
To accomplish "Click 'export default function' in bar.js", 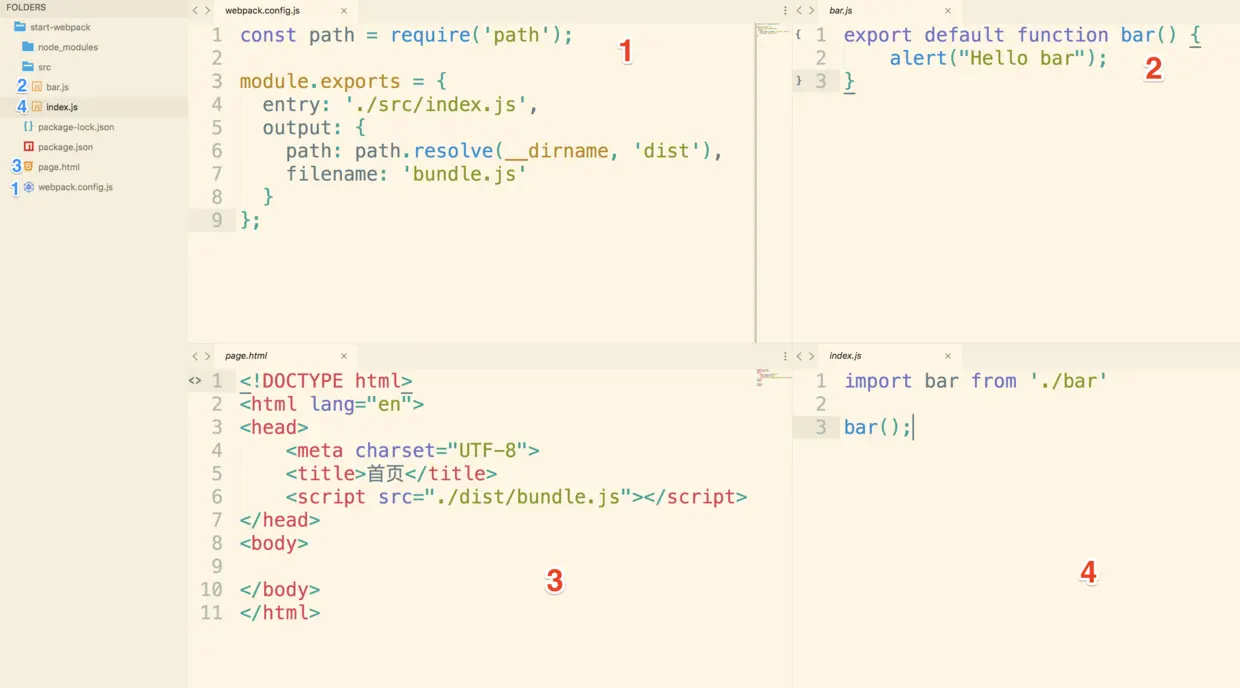I will pos(976,36).
